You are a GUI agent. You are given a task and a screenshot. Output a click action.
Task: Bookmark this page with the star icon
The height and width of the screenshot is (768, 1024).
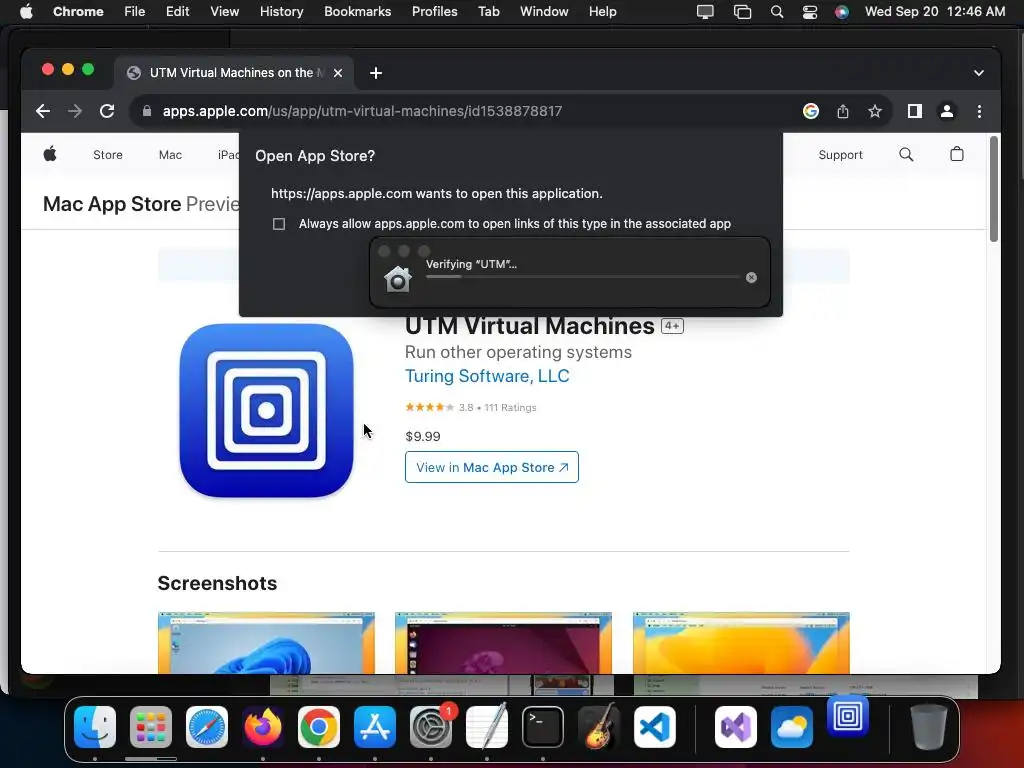[x=875, y=111]
